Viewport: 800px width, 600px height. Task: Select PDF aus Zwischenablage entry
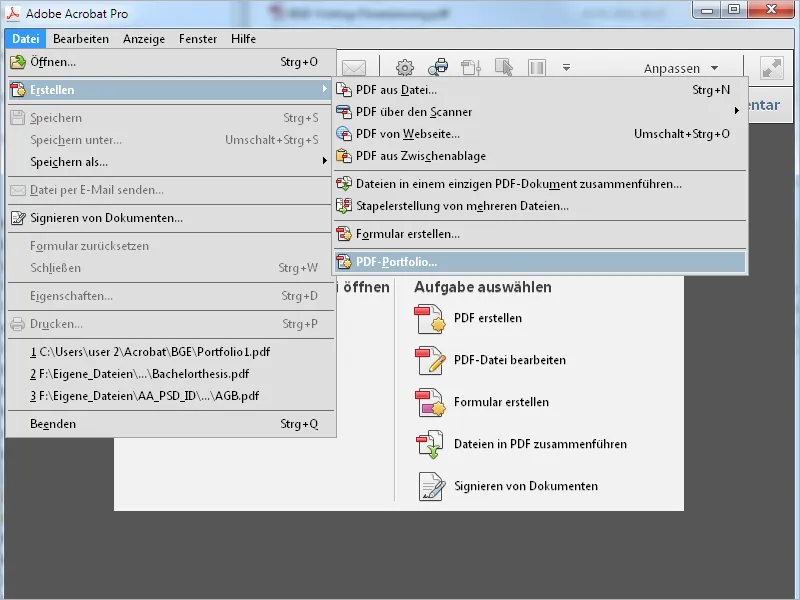[x=541, y=156]
